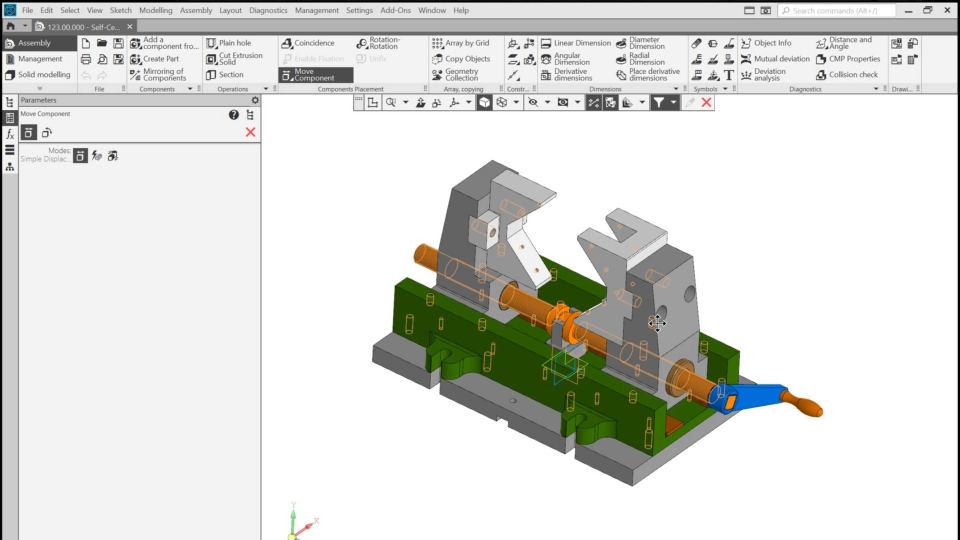Select the Text symbol tool
Image resolution: width=960 pixels, height=540 pixels.
pos(728,74)
